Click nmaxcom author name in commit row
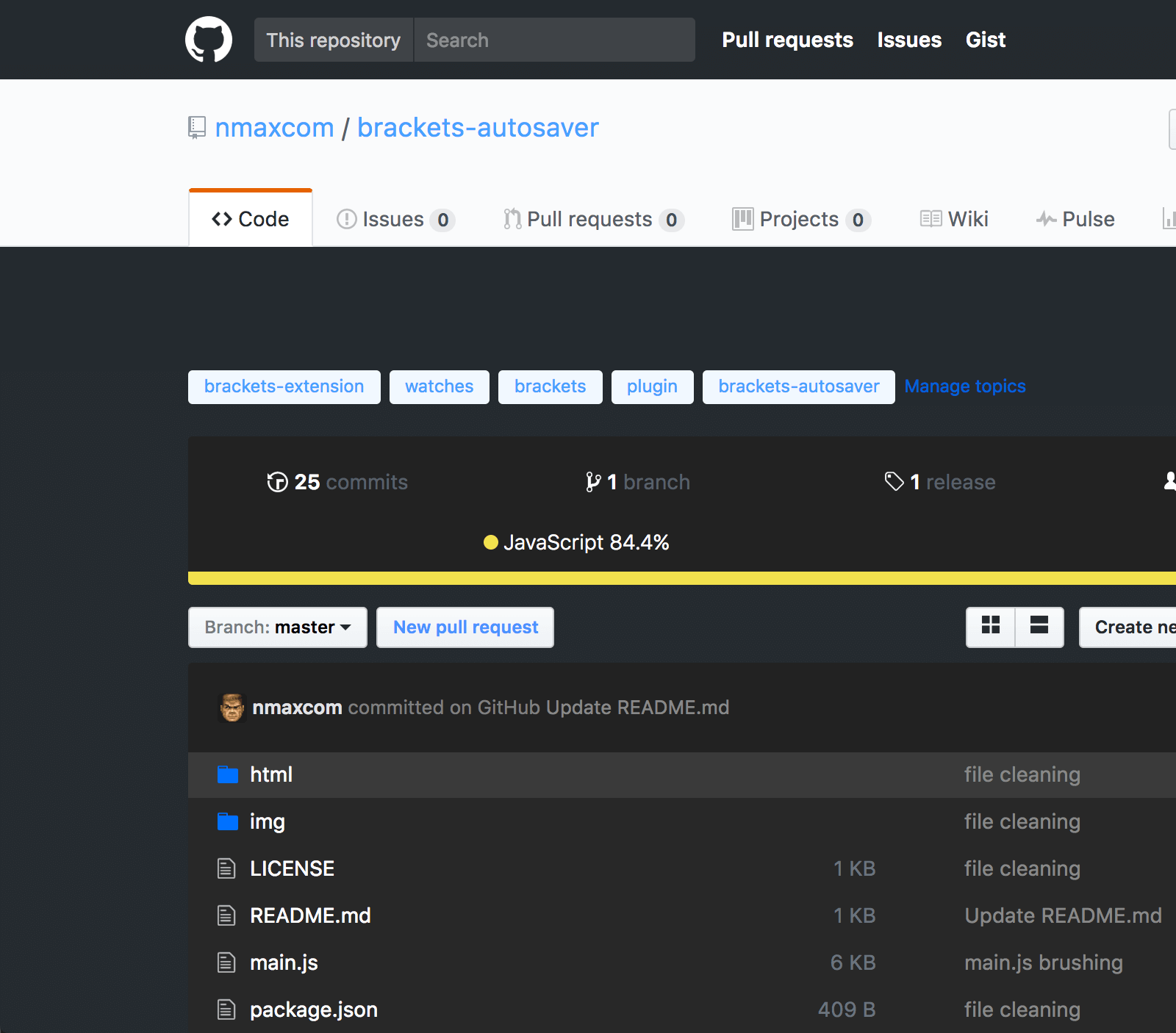Image resolution: width=1176 pixels, height=1033 pixels. tap(297, 708)
